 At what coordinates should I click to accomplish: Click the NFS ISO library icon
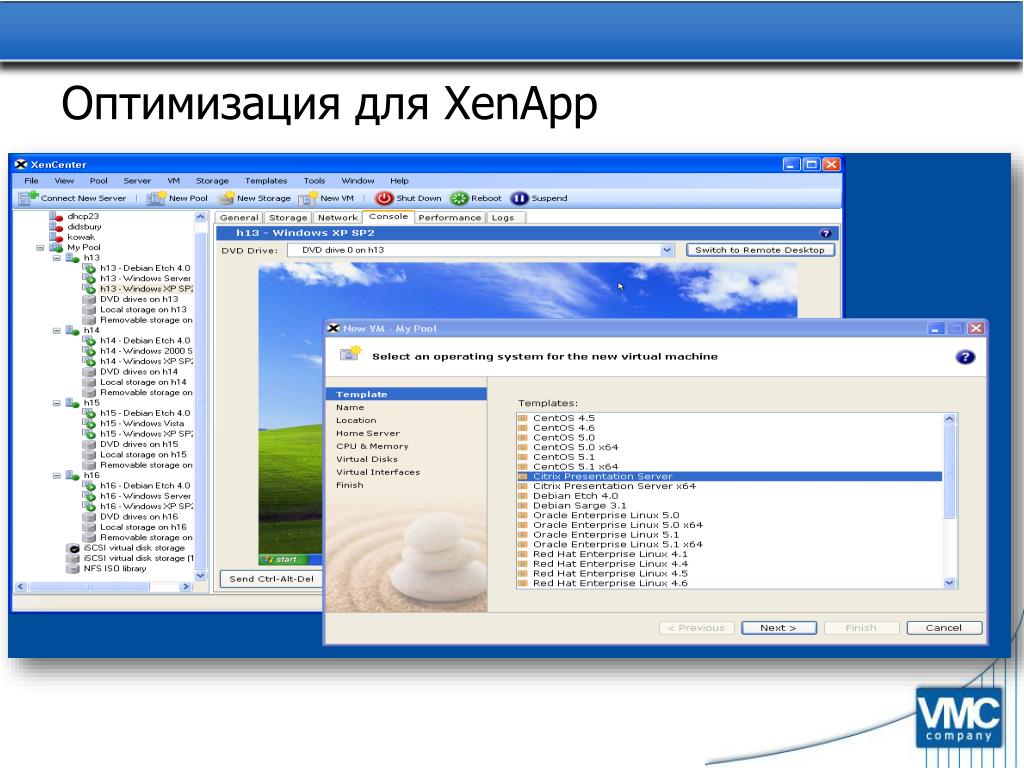73,569
